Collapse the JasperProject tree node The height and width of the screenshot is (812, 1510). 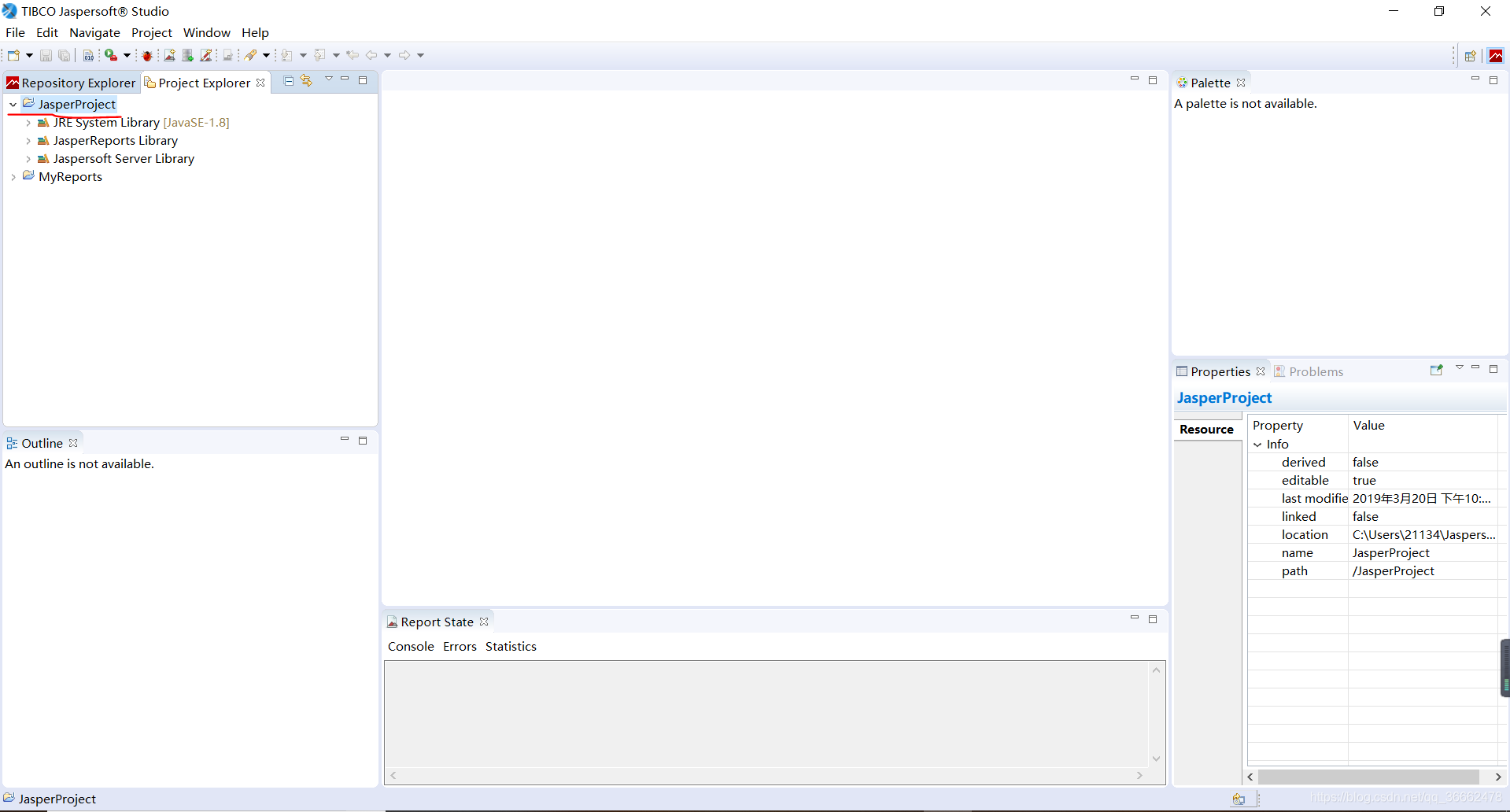13,105
